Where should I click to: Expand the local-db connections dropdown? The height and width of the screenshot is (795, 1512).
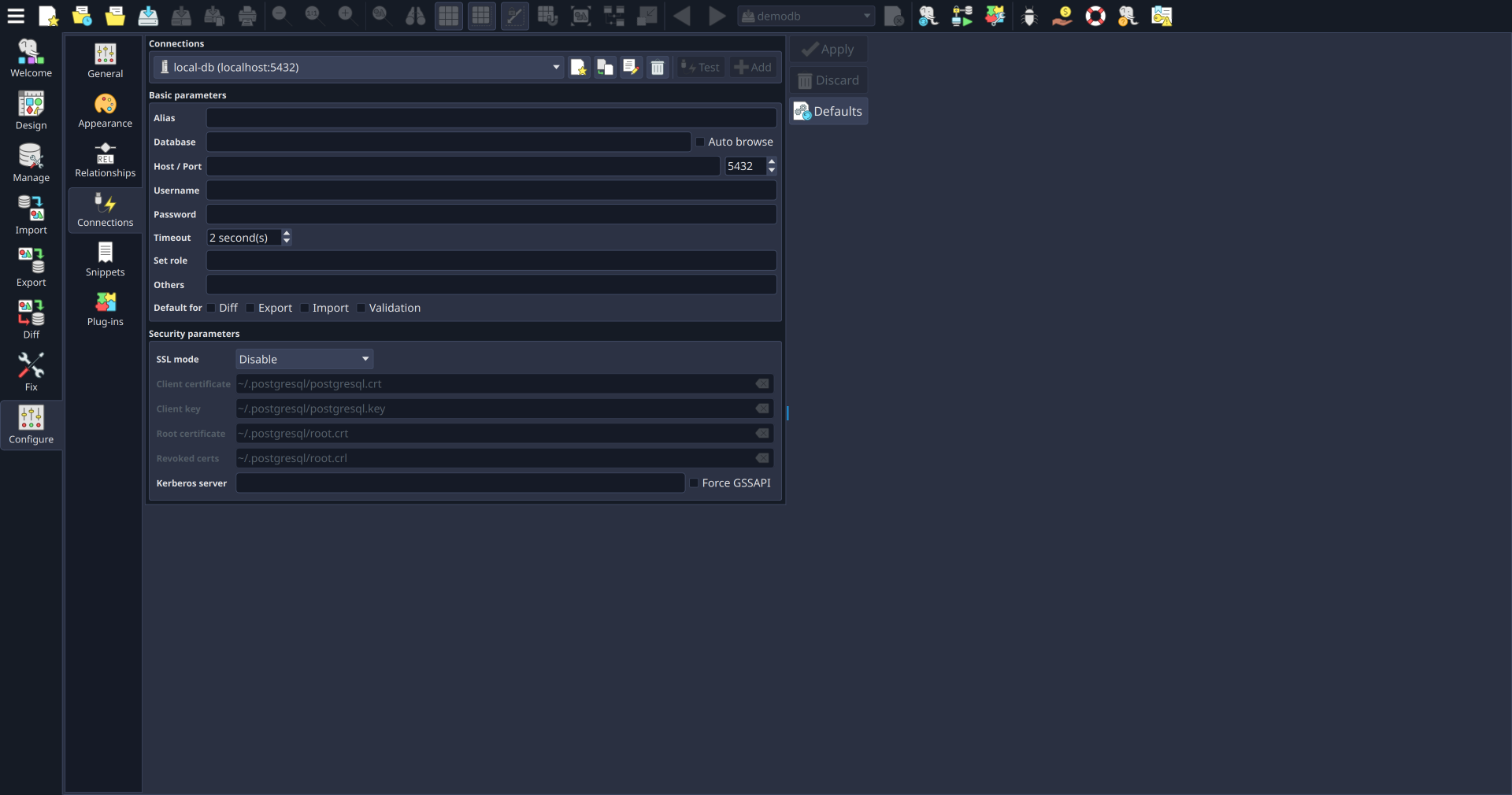[555, 67]
